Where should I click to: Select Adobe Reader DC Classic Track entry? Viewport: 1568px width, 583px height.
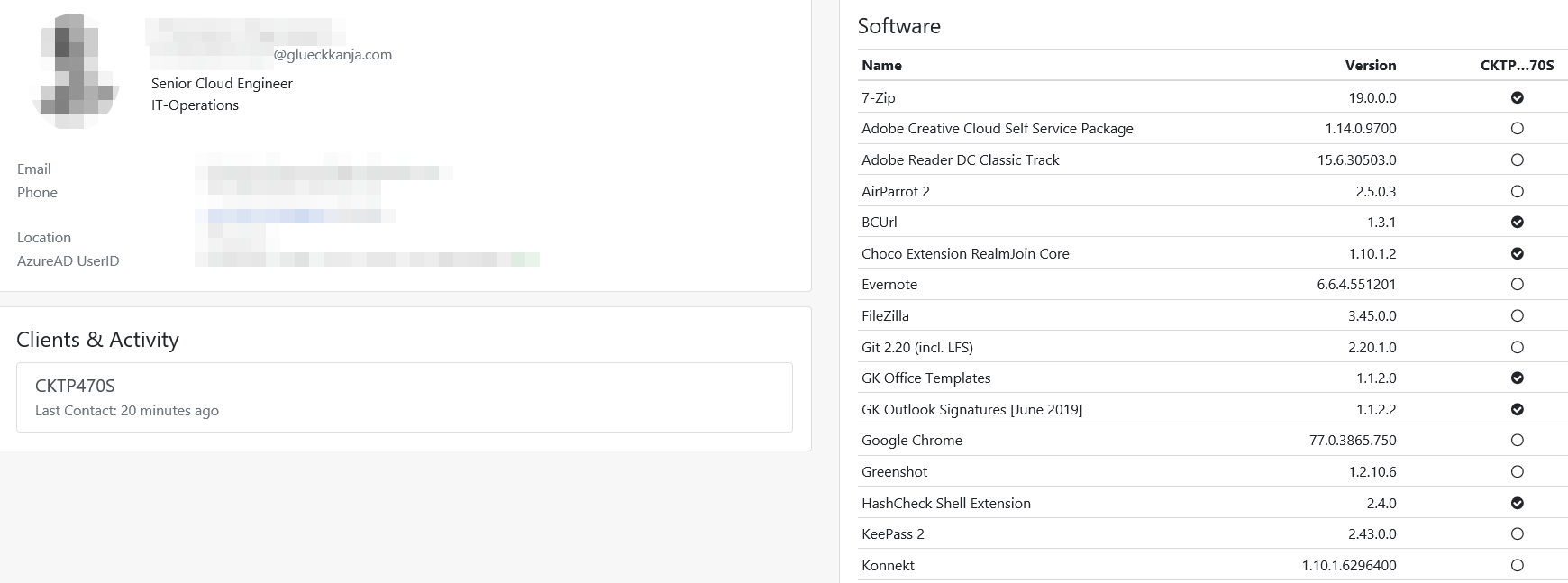click(x=961, y=159)
